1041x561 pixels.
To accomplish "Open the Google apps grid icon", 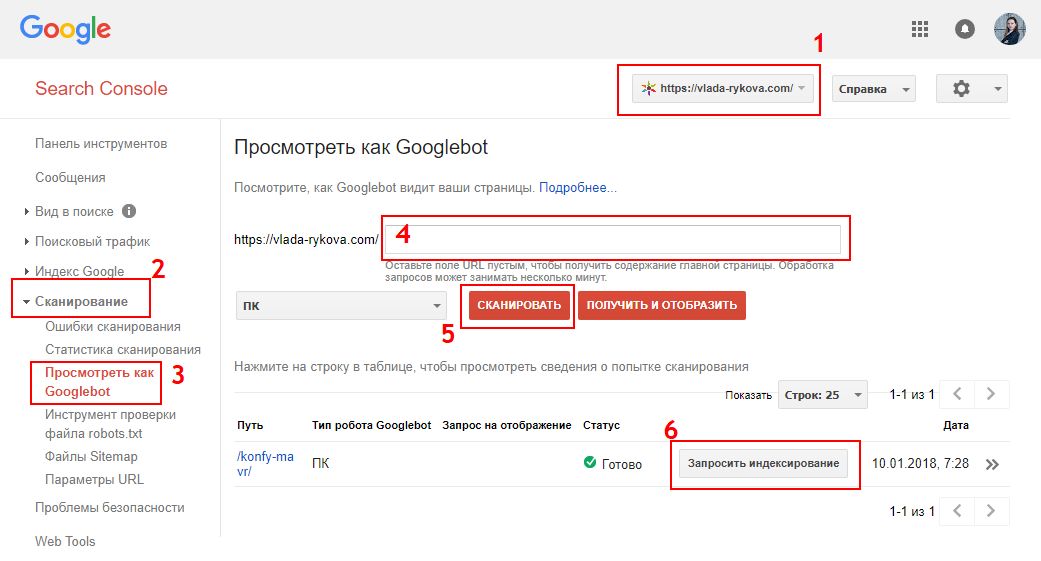I will [x=920, y=29].
